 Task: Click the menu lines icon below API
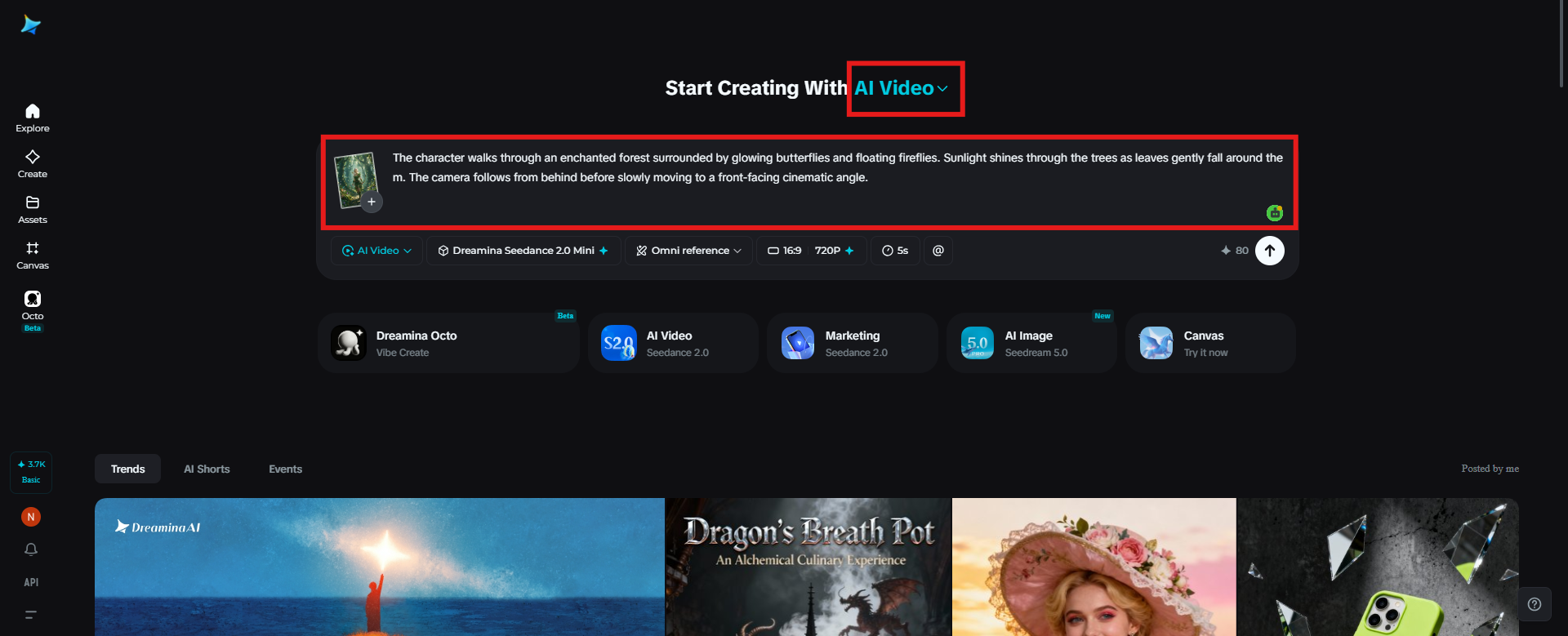coord(31,615)
